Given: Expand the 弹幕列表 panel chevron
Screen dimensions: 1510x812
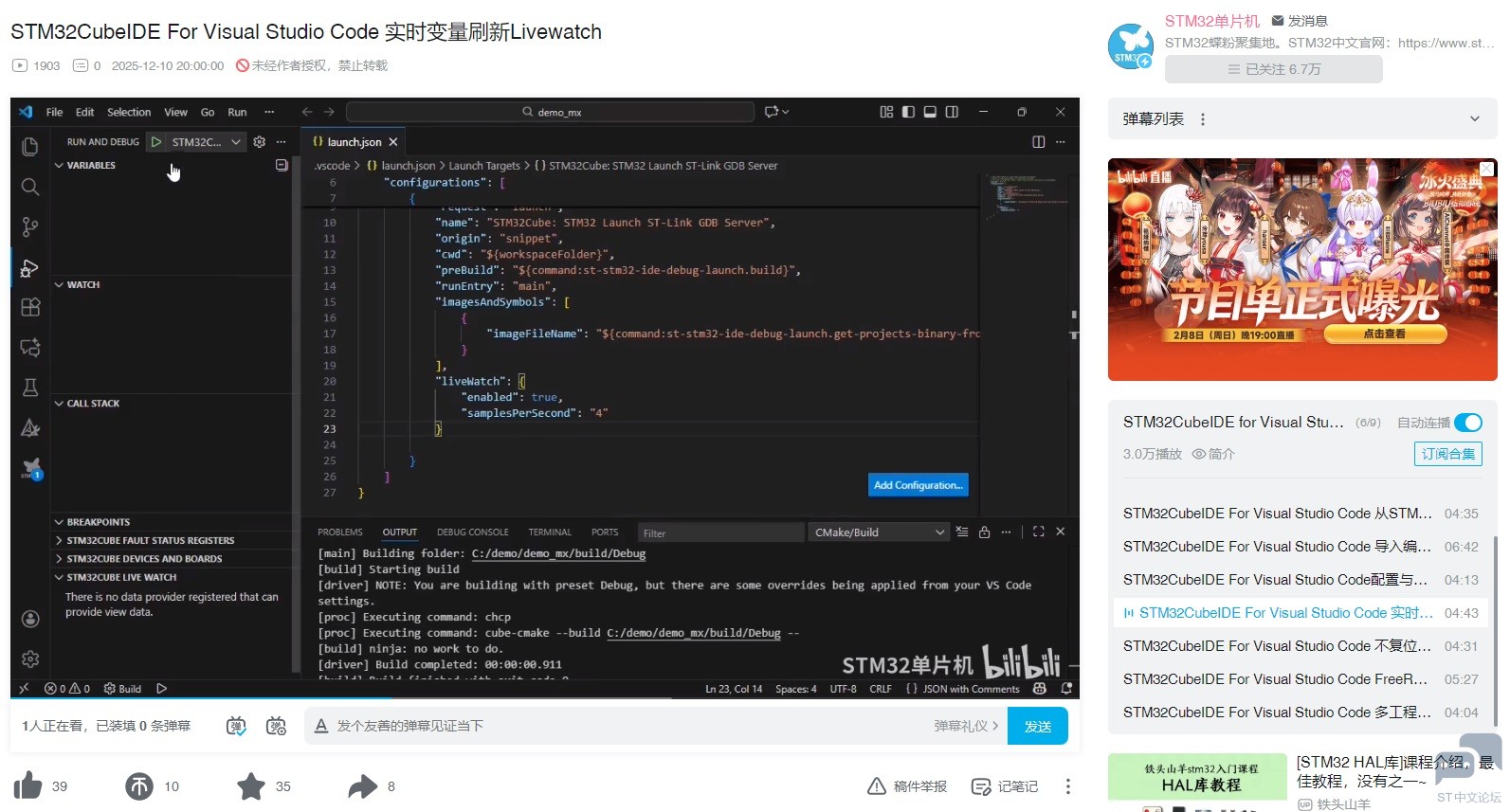Looking at the screenshot, I should click(x=1475, y=119).
